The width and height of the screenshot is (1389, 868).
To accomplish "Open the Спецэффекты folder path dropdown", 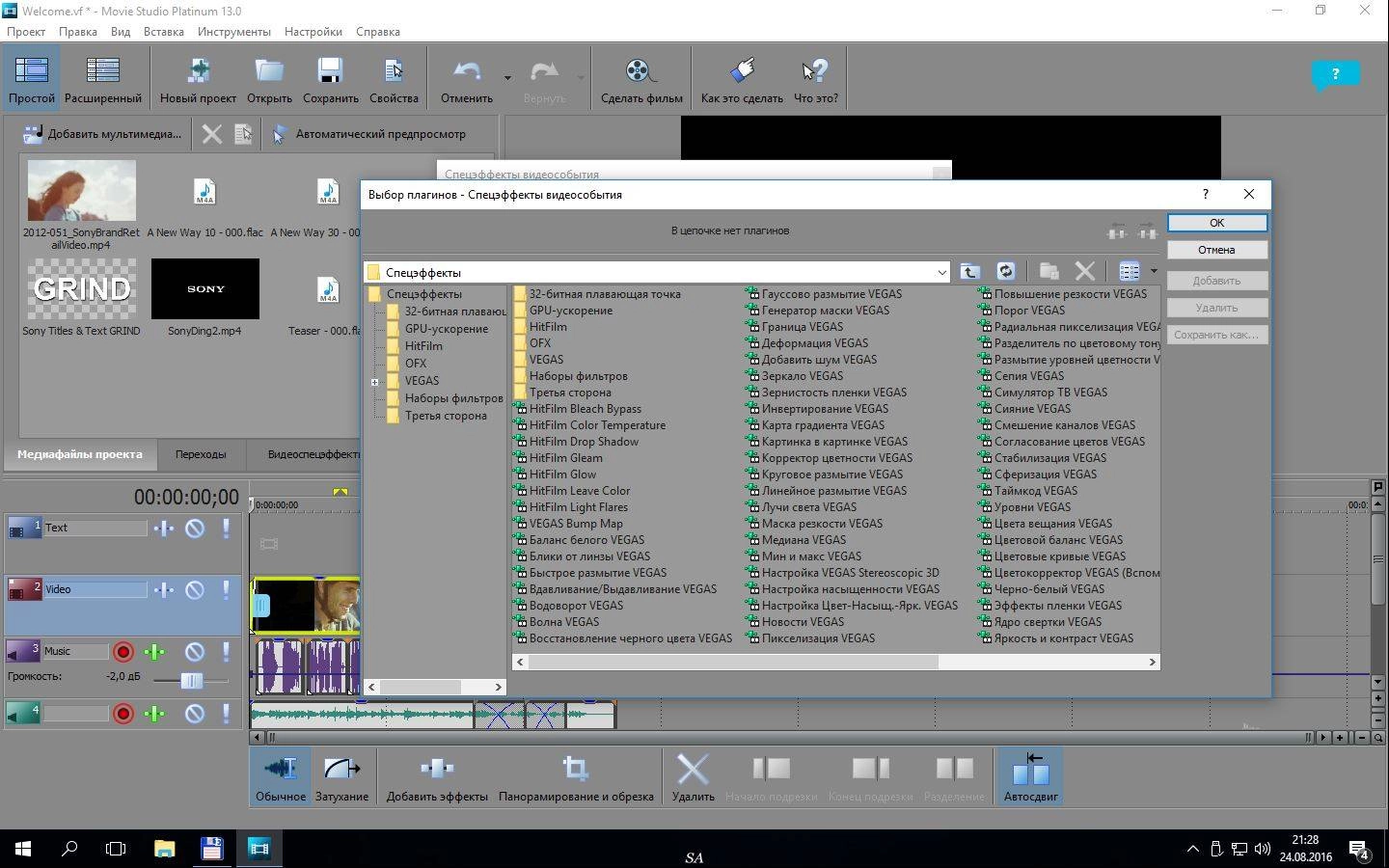I will (941, 273).
